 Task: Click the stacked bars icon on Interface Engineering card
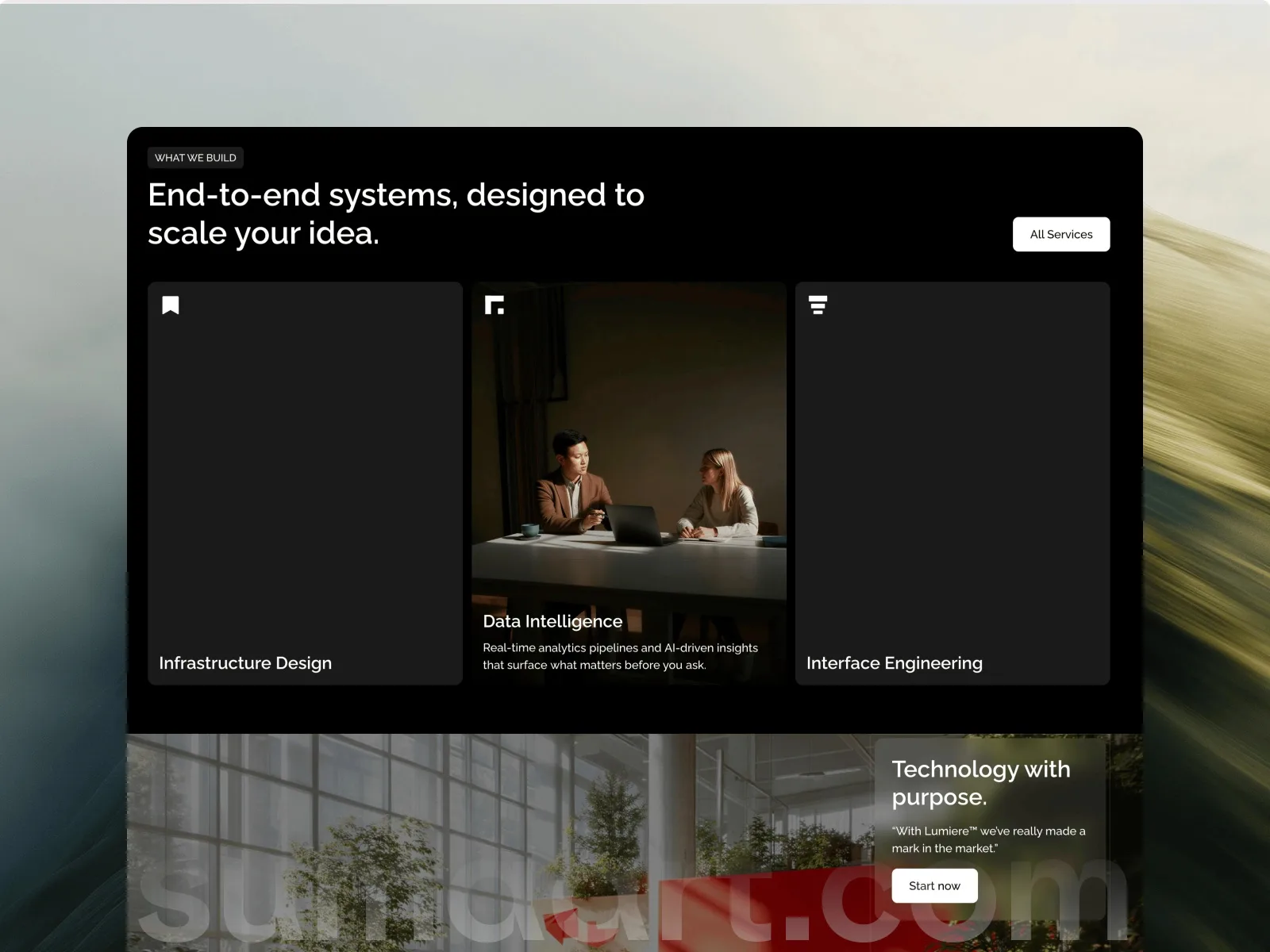818,305
